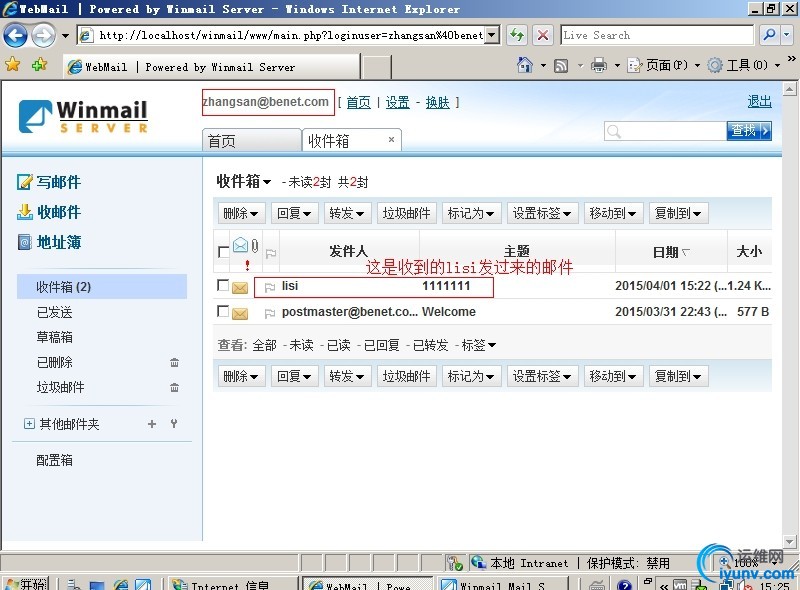The width and height of the screenshot is (800, 590).
Task: Open the 已发送 folder
Action: tap(55, 312)
